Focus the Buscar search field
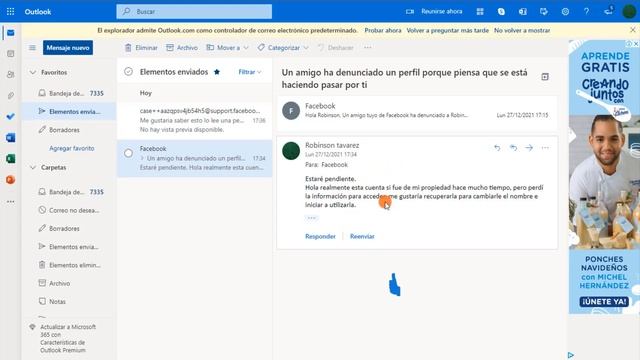 click(194, 11)
